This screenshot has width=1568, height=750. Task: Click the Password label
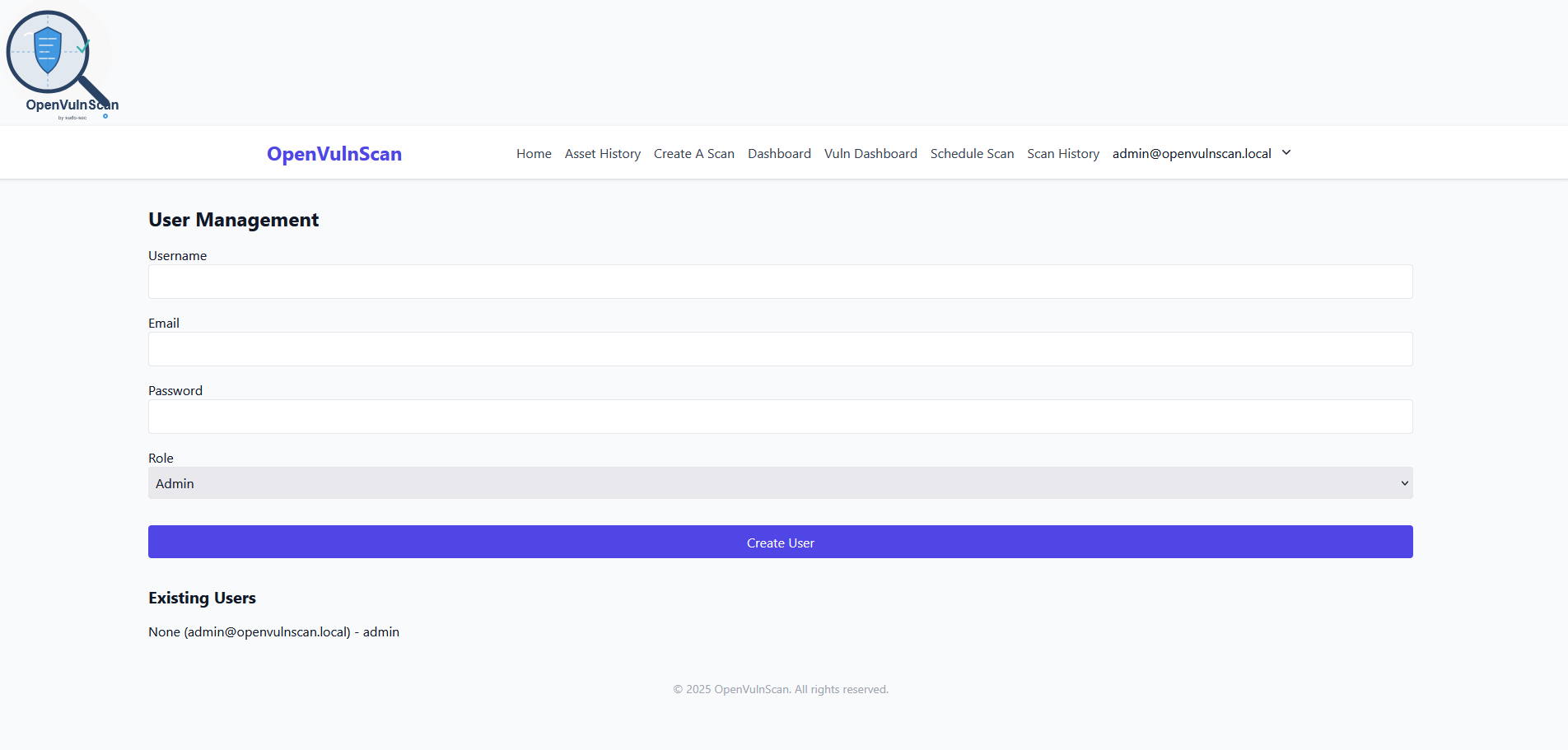175,391
